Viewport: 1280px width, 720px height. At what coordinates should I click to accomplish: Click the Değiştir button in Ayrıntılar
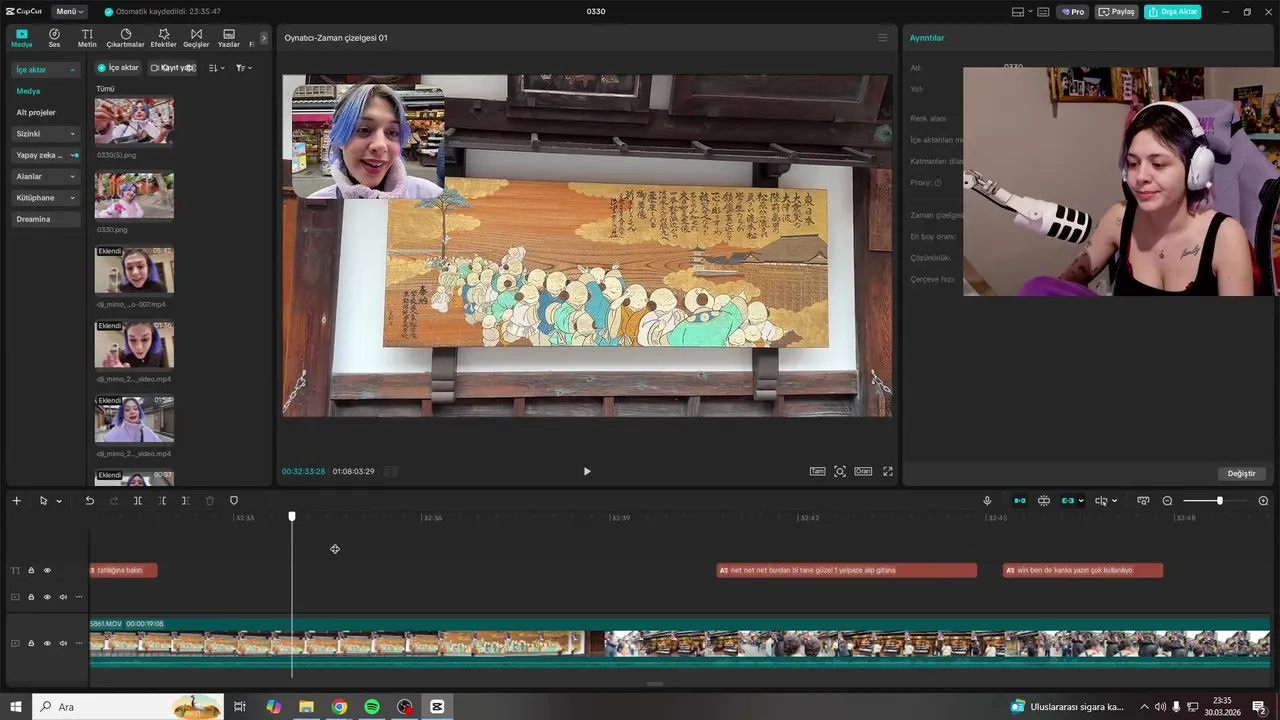point(1241,473)
